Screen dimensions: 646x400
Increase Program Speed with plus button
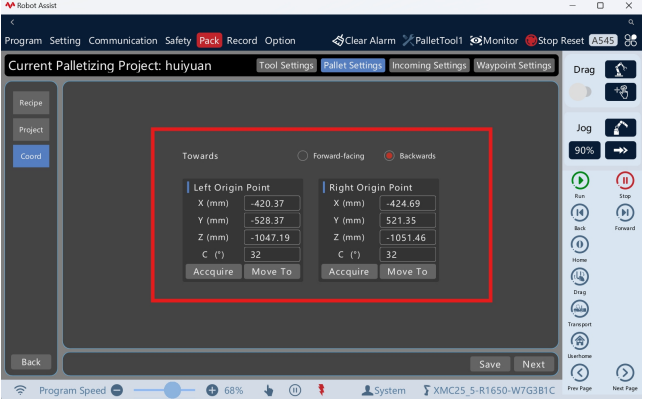click(x=212, y=391)
